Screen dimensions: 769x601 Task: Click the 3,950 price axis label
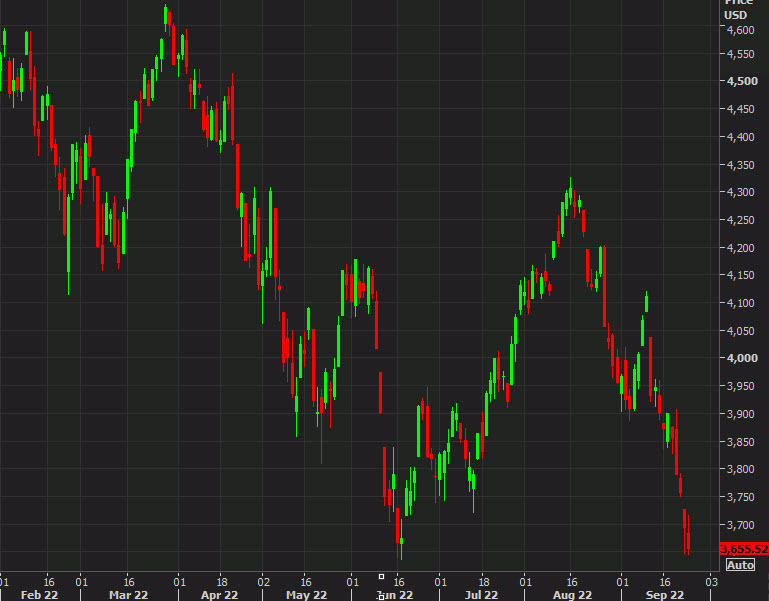pyautogui.click(x=741, y=386)
